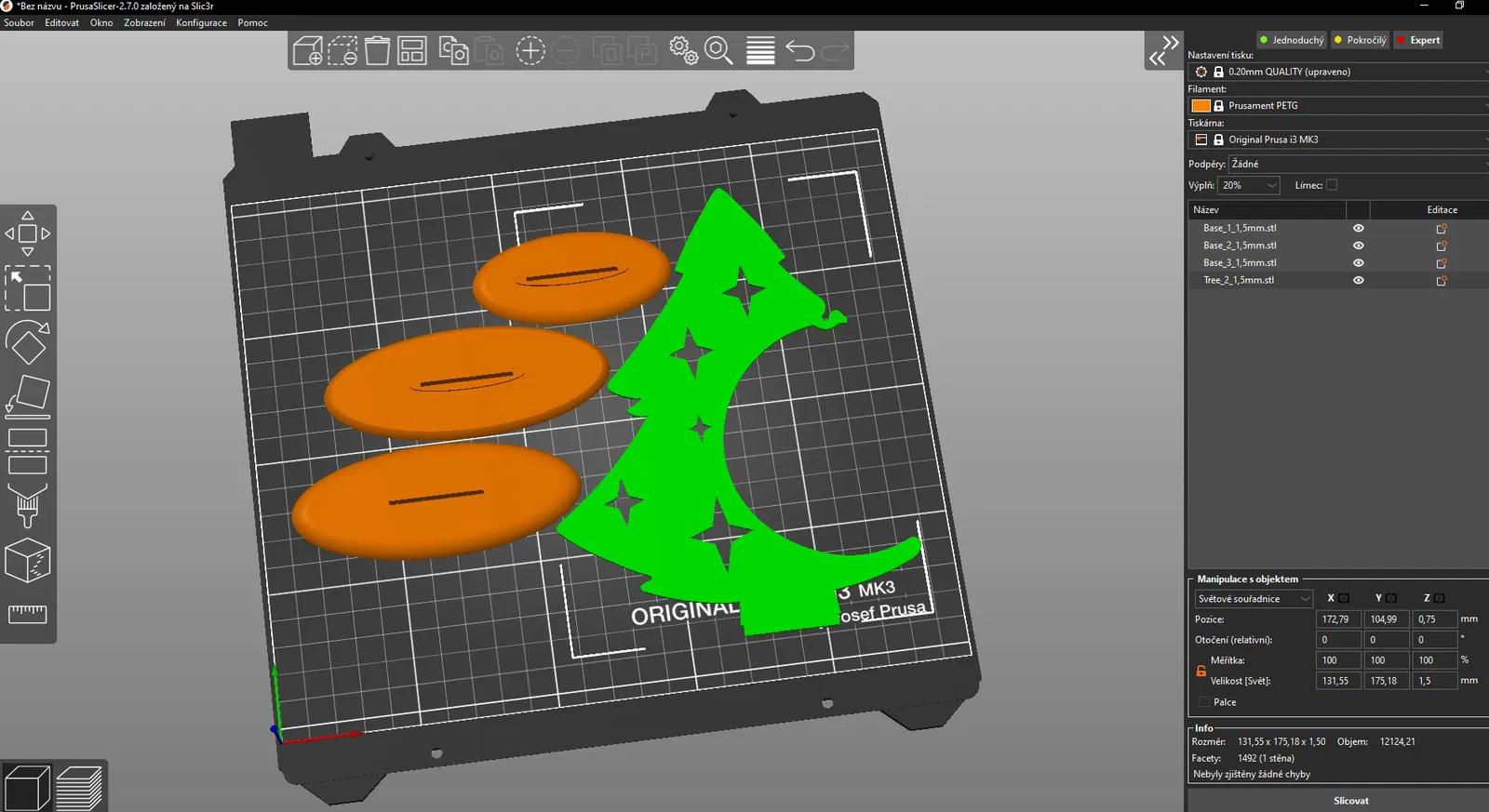Click the Otočení Z field showing 0

pyautogui.click(x=1435, y=640)
